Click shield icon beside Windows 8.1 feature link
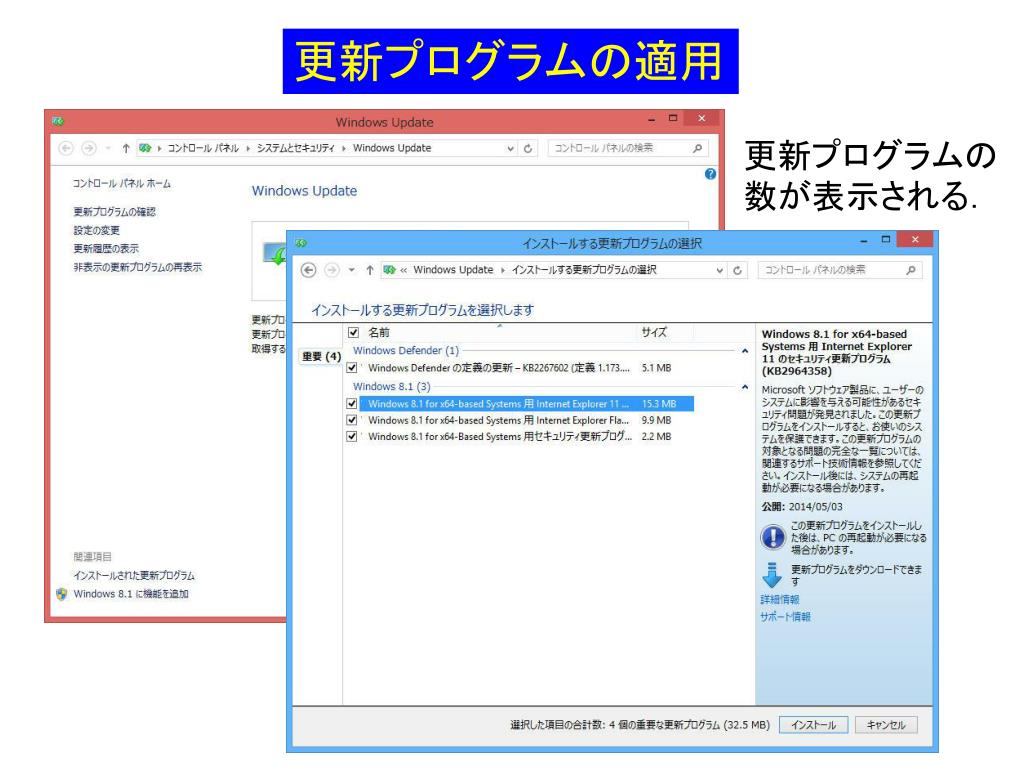This screenshot has height=768, width=1024. (62, 594)
